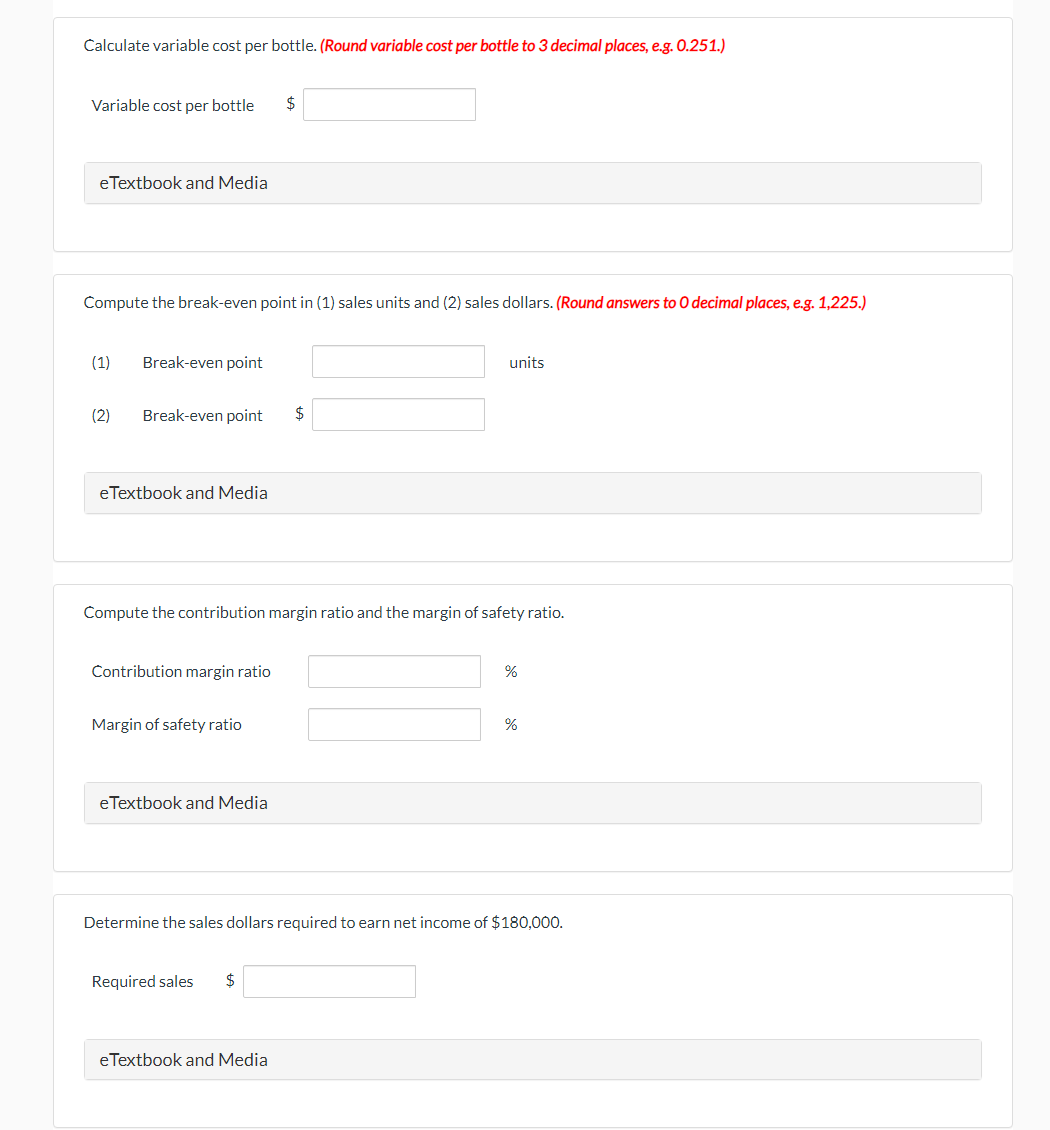Click the Break-even point units input box

coord(398,361)
